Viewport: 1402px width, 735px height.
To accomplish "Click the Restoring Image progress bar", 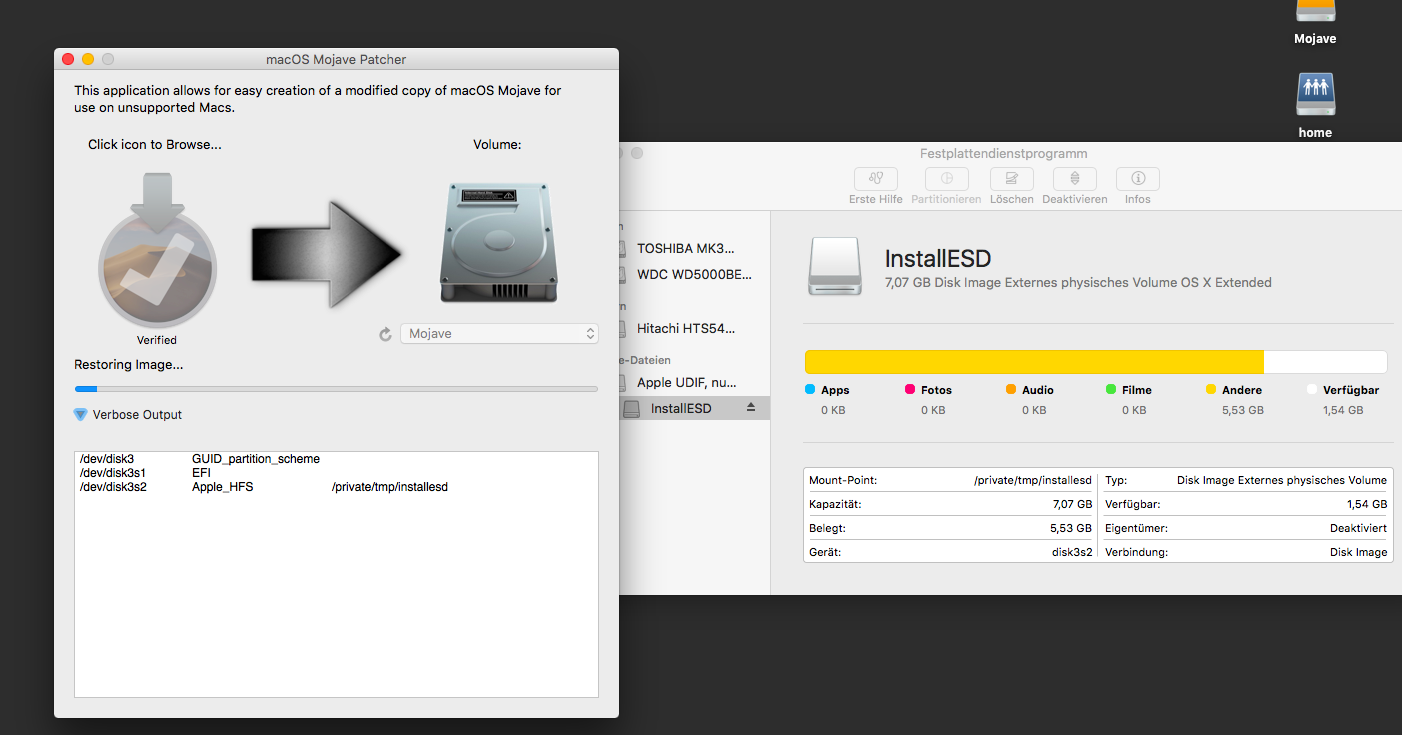I will point(336,388).
